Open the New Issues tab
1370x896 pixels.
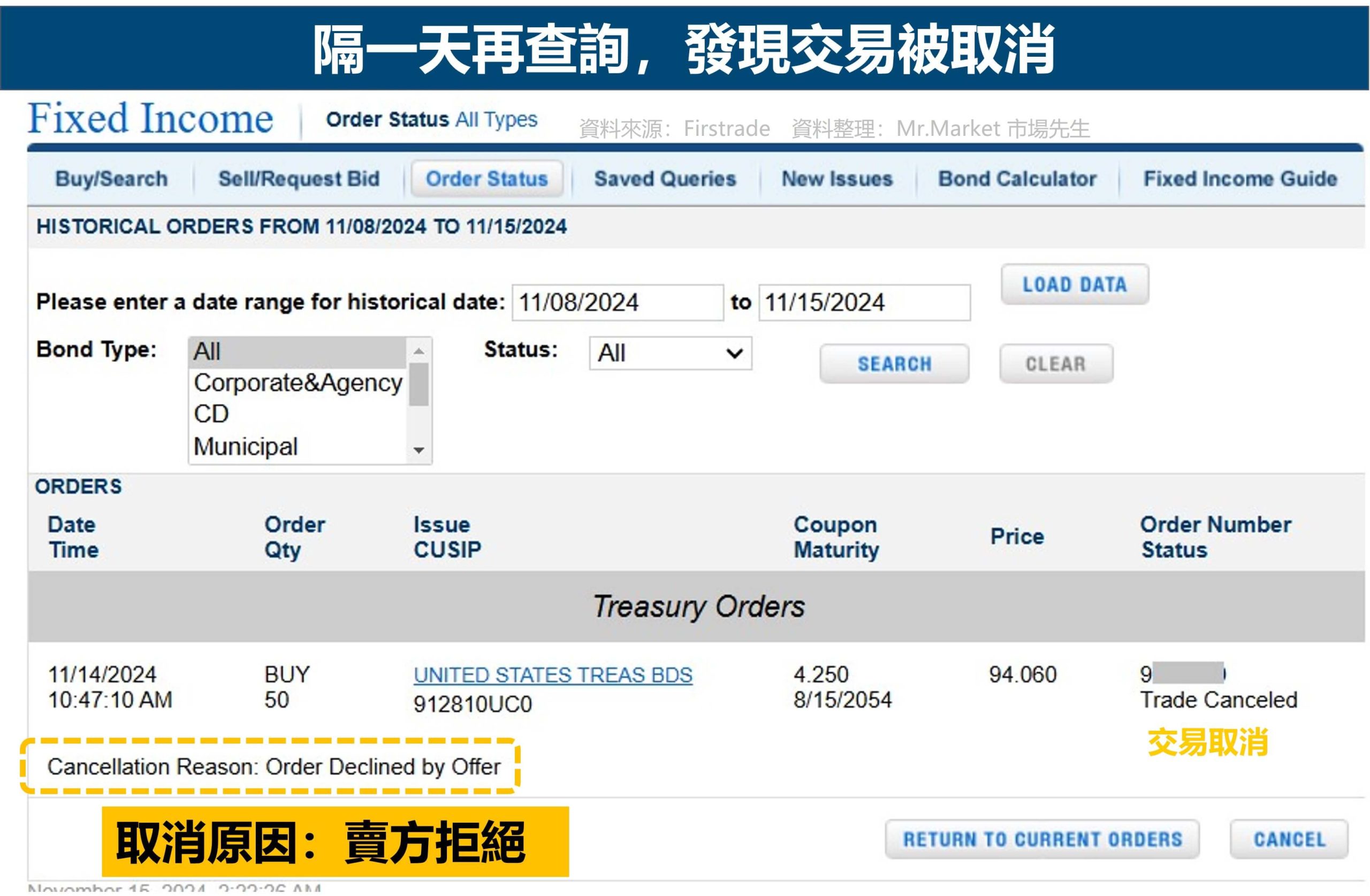tap(837, 179)
